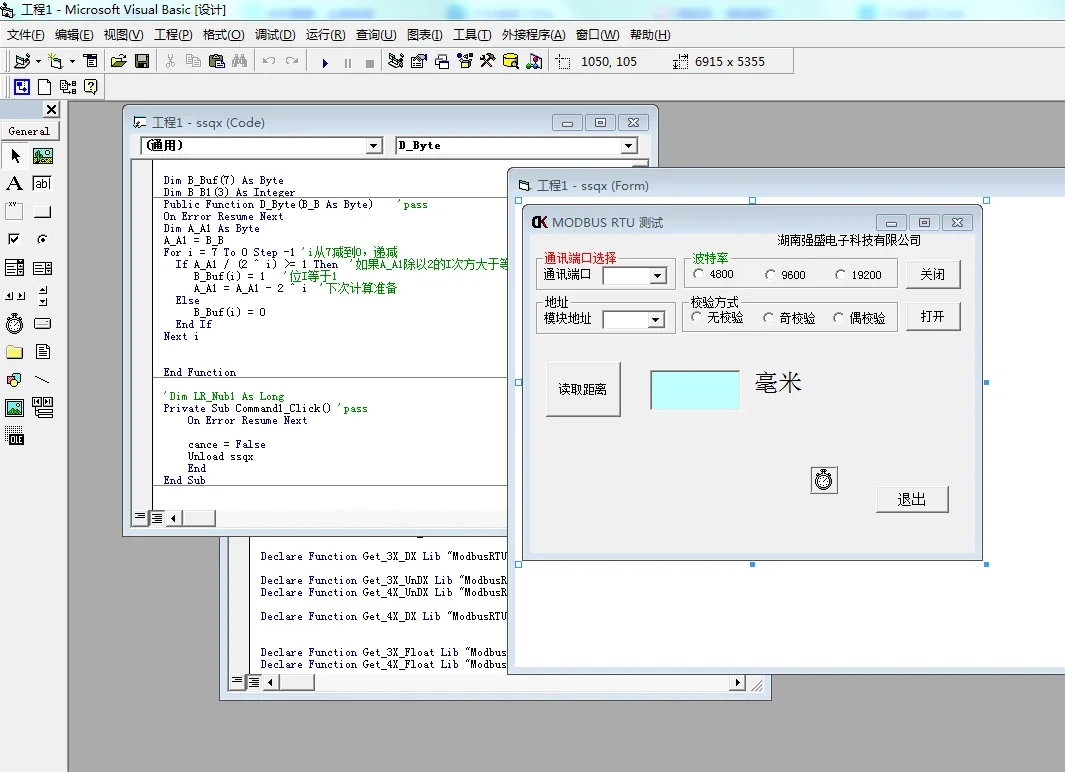Select the CommandButton control tool
Screen dimensions: 1065x772
point(43,212)
